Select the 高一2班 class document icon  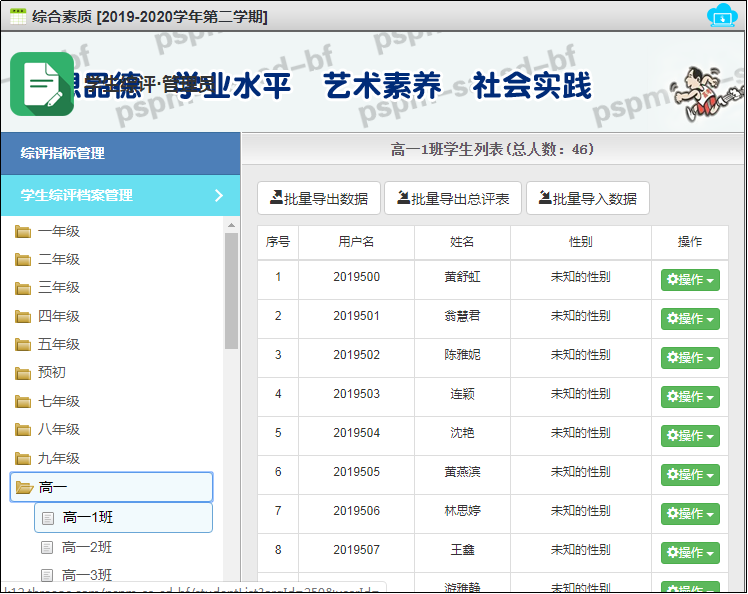click(47, 547)
